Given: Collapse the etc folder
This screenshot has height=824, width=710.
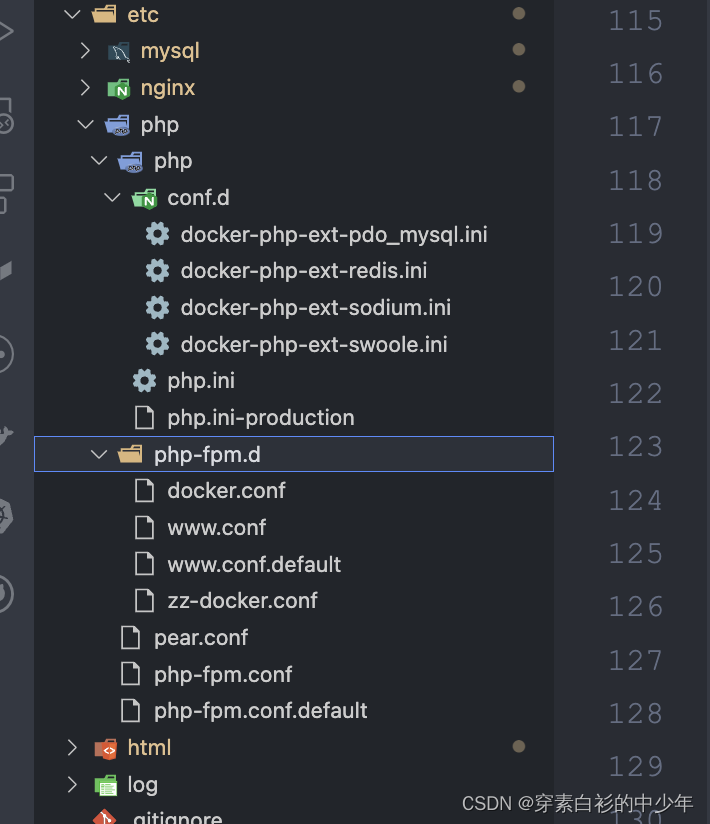Looking at the screenshot, I should click(70, 14).
